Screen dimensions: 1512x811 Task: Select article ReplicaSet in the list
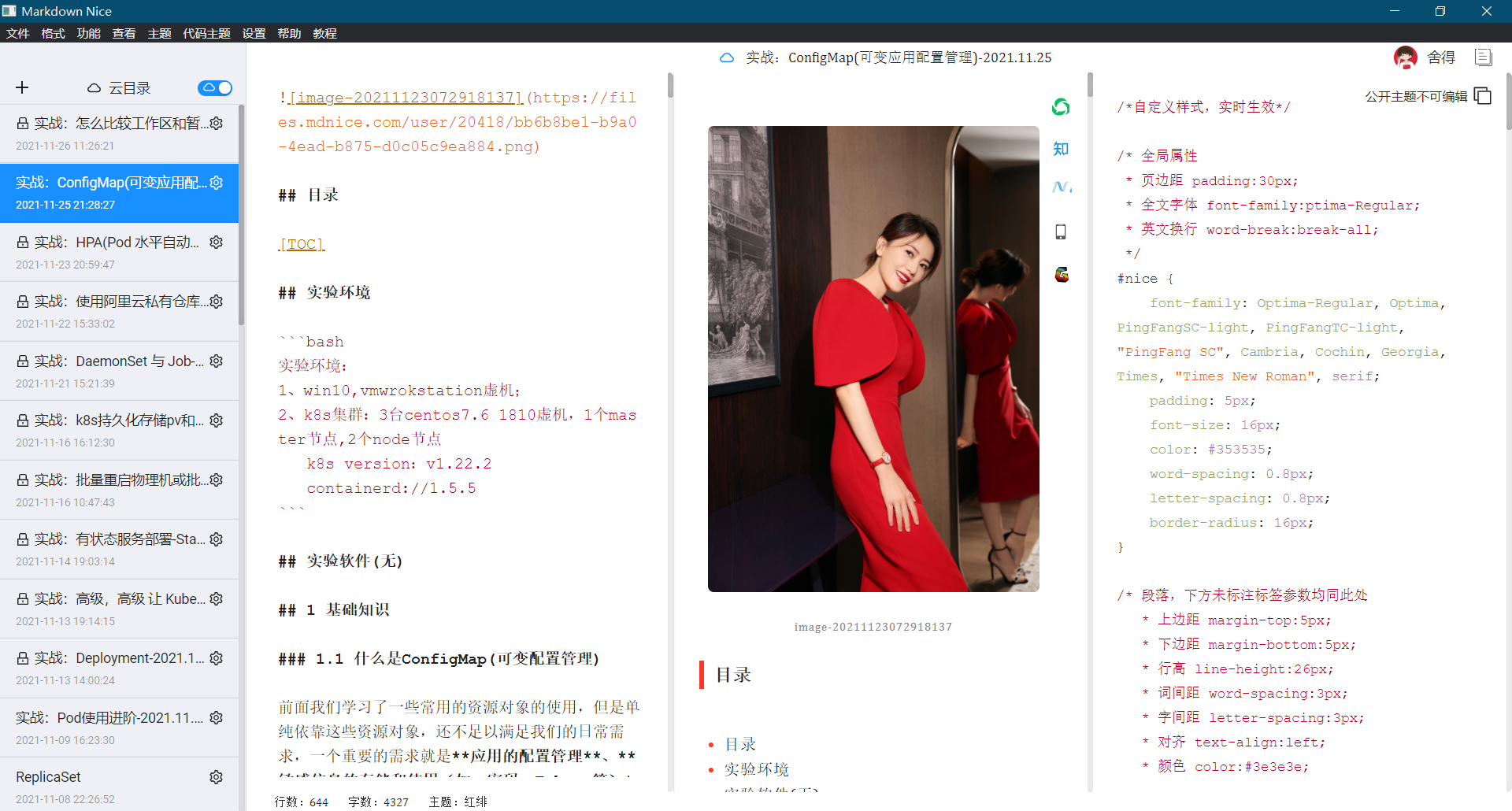click(x=119, y=784)
